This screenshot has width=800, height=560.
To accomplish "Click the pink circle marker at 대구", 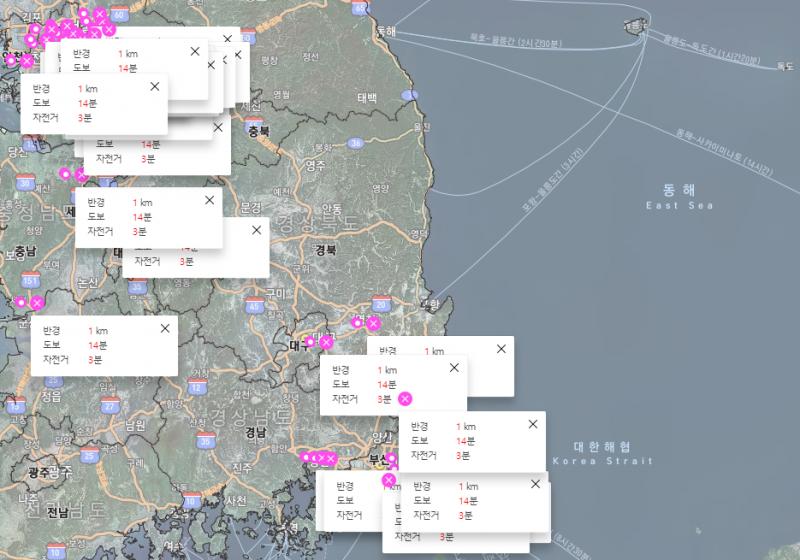I will (310, 341).
